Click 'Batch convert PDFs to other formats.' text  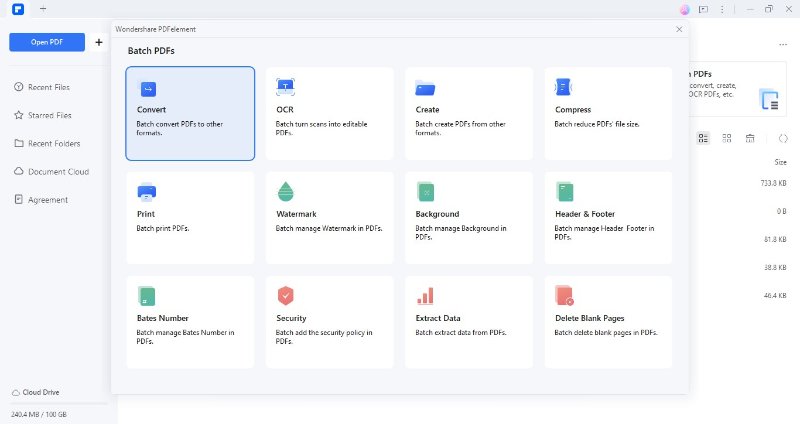tap(180, 128)
